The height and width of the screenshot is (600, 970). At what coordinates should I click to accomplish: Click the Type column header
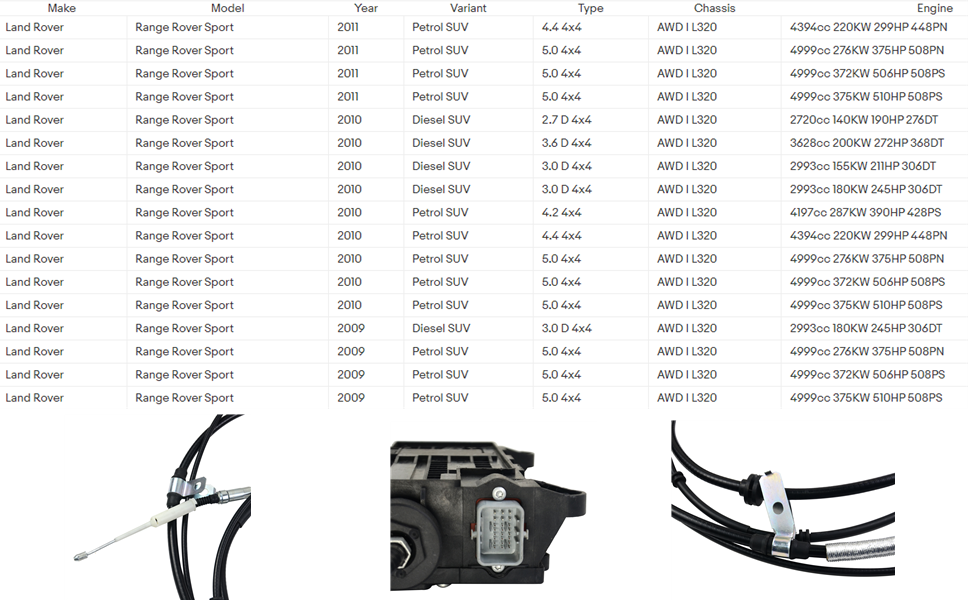(x=591, y=8)
